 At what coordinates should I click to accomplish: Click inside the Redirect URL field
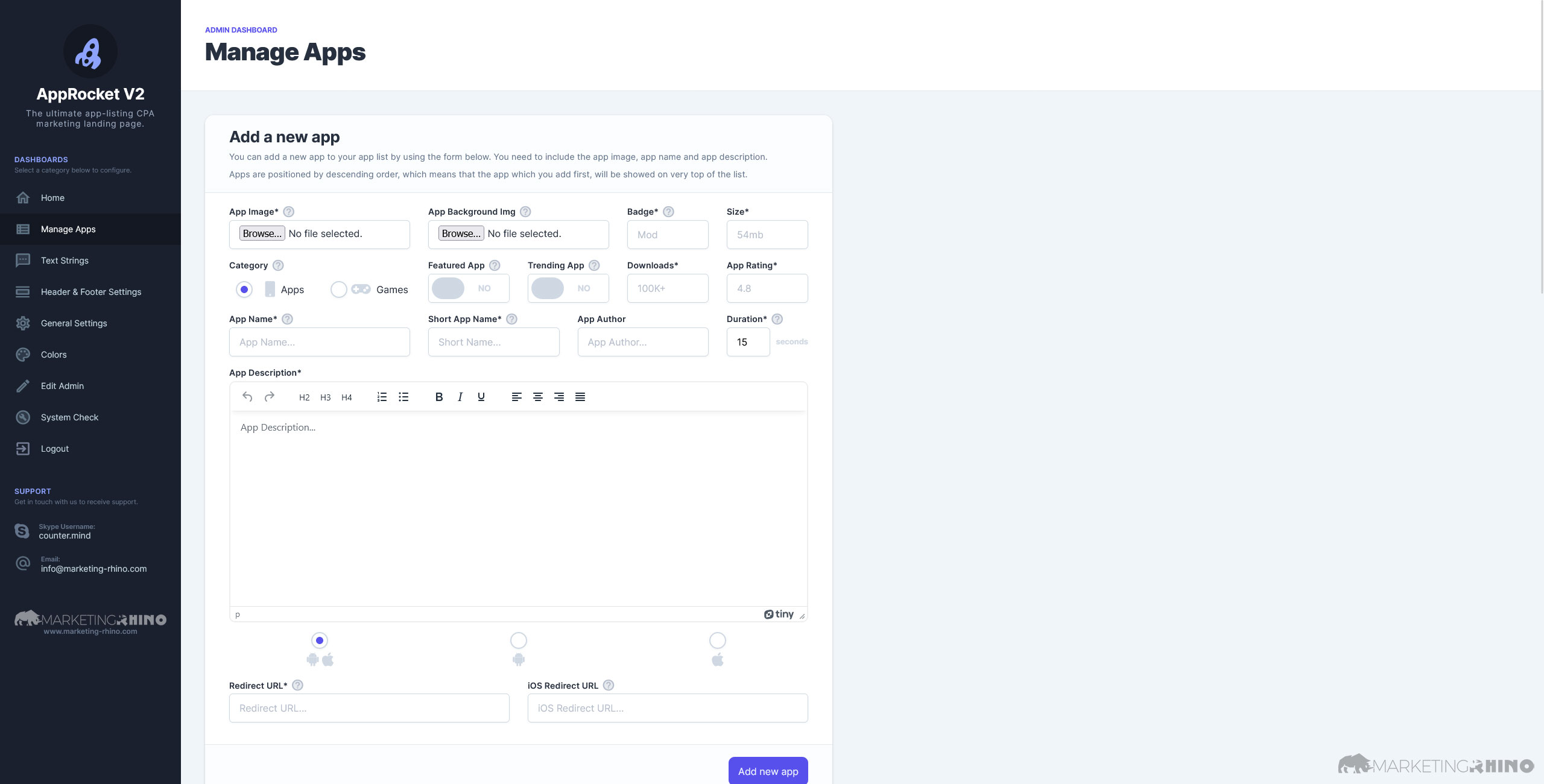(x=369, y=707)
